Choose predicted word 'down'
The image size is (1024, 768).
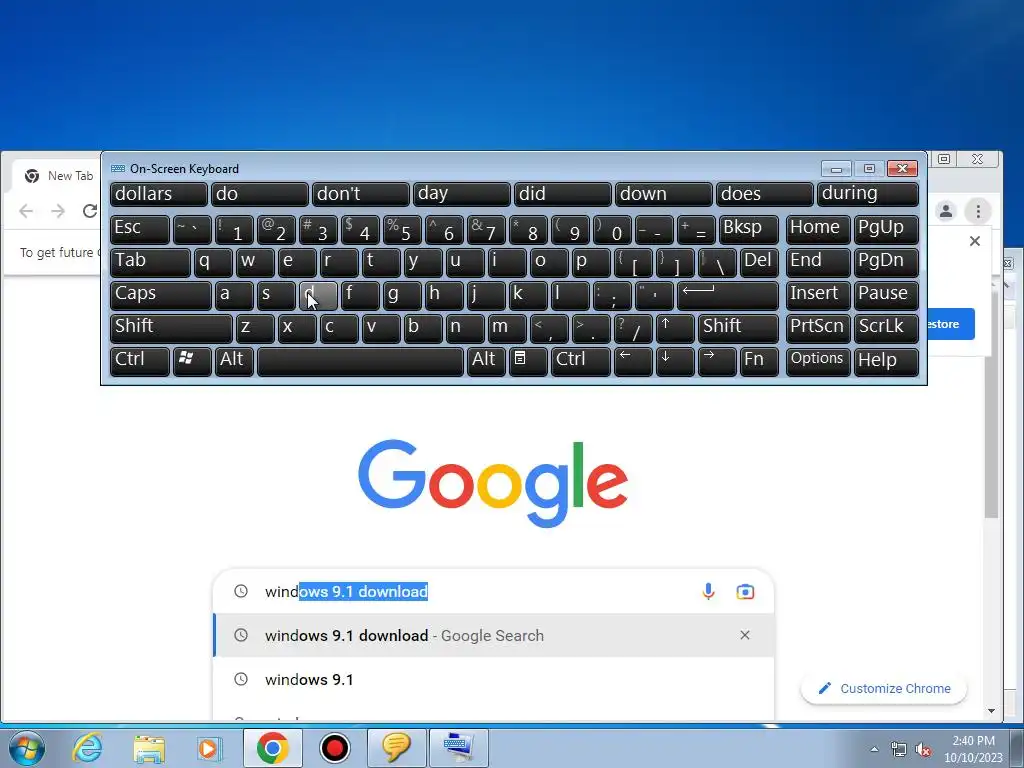click(664, 194)
